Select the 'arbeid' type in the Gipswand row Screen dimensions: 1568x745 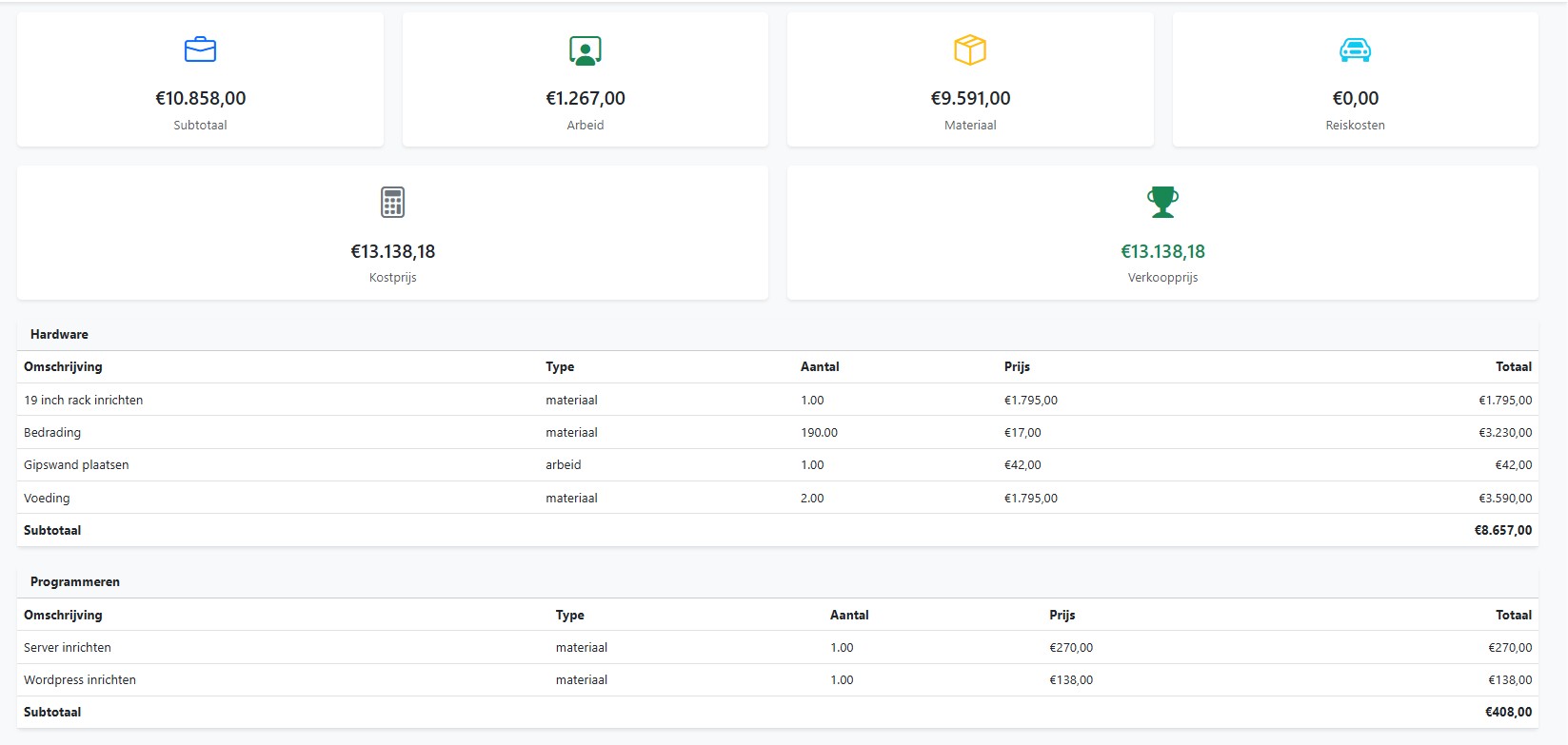pos(564,465)
